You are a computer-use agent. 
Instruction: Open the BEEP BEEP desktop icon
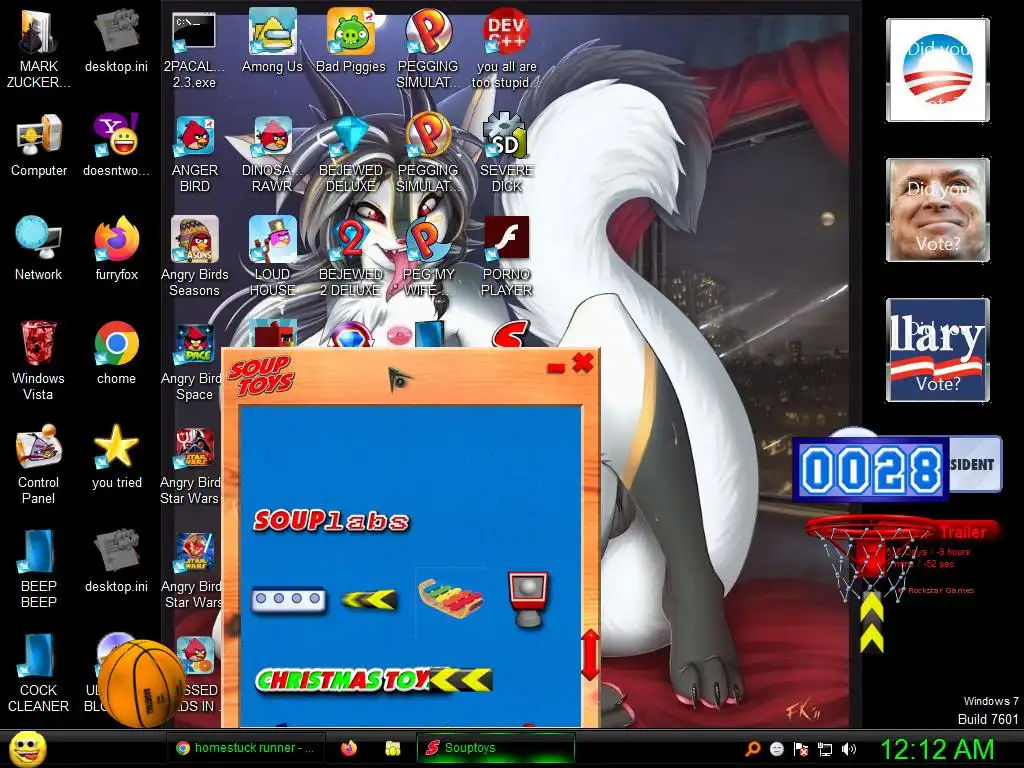(38, 568)
